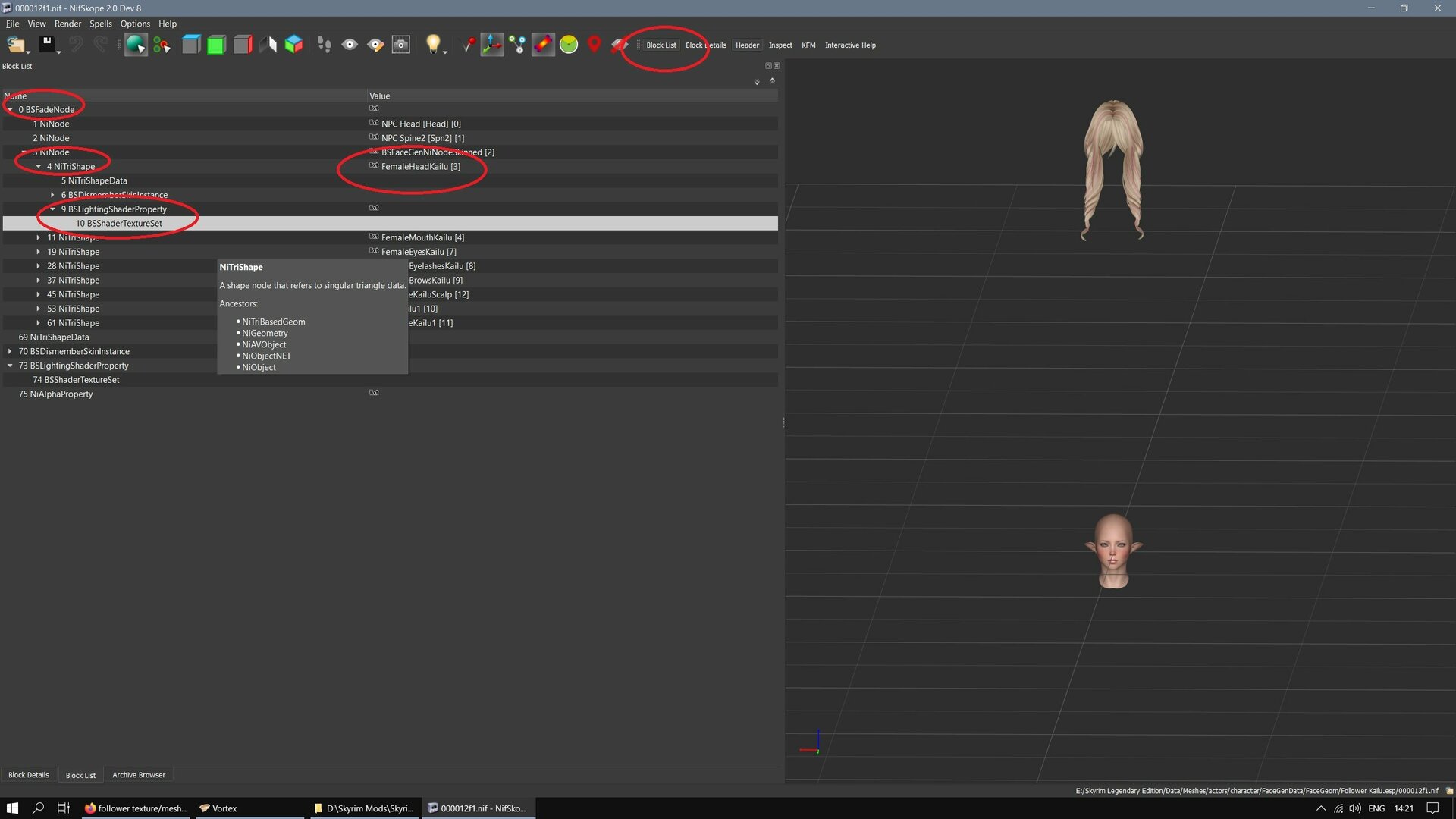
Task: Open the Spells menu
Action: (x=100, y=24)
